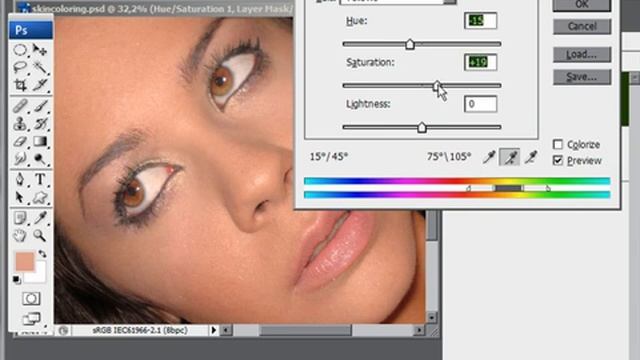Select the Gradient tool

pyautogui.click(x=40, y=141)
